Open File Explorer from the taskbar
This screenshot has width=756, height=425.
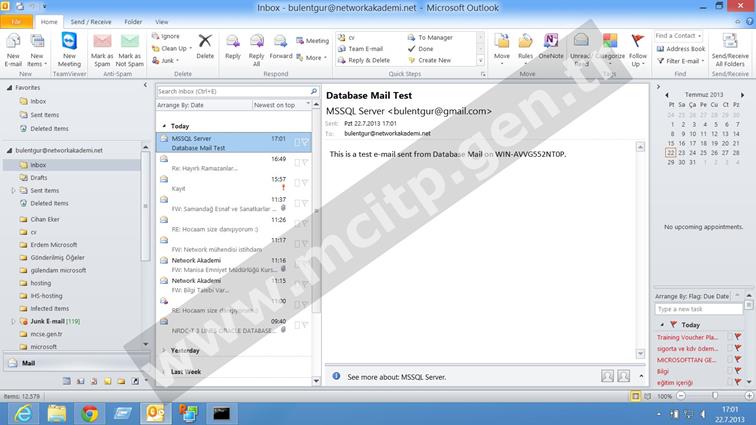pos(56,413)
